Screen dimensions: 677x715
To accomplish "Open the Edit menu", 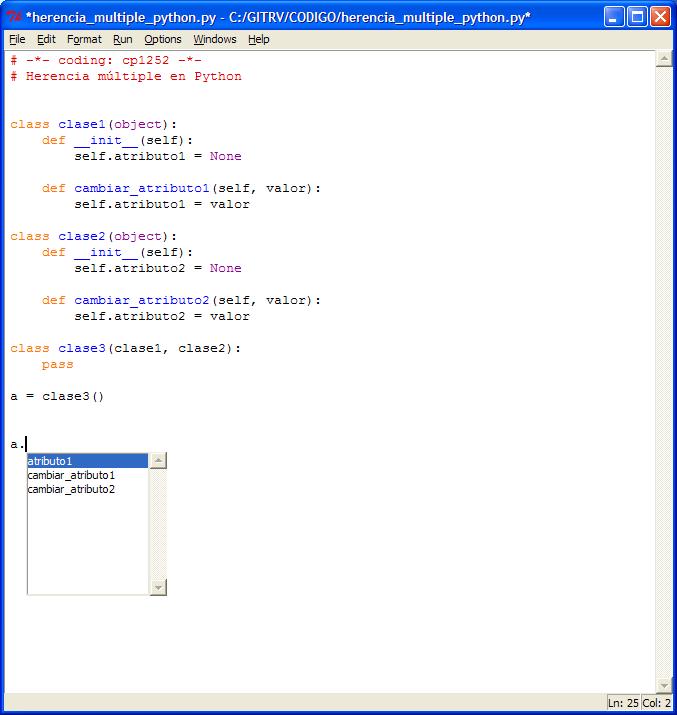I will tap(46, 39).
